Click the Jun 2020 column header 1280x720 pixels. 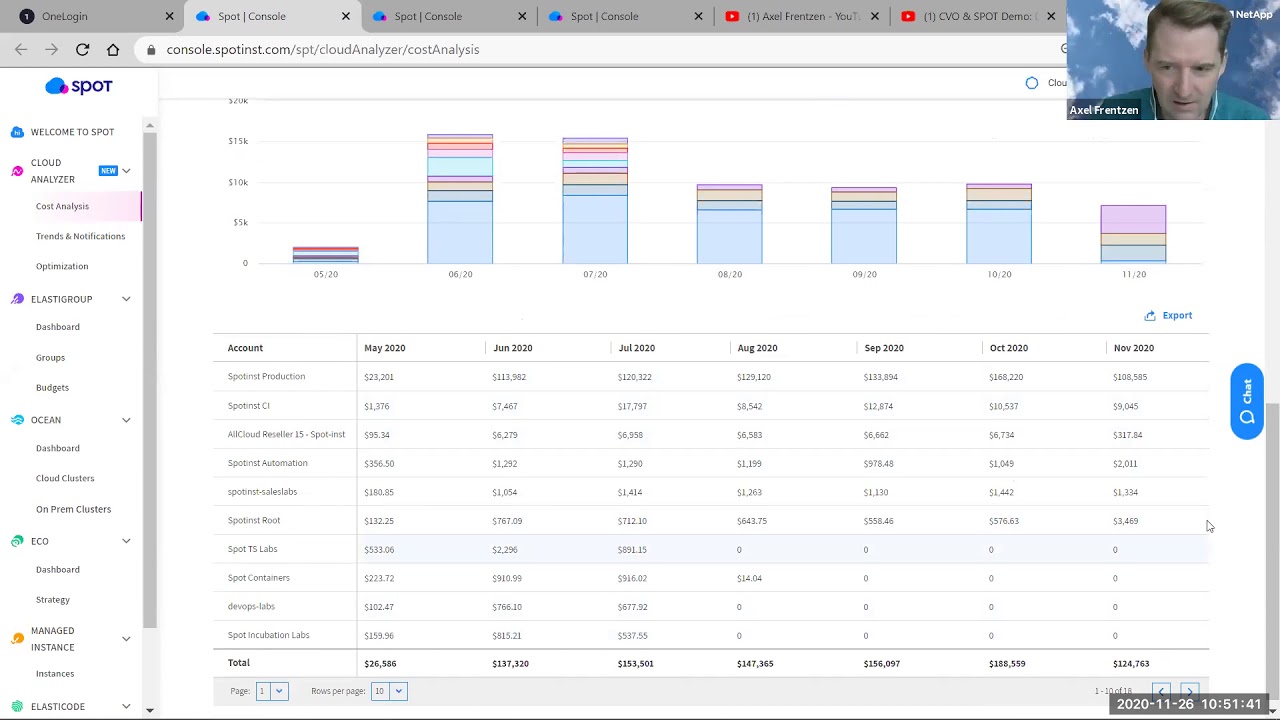click(512, 348)
